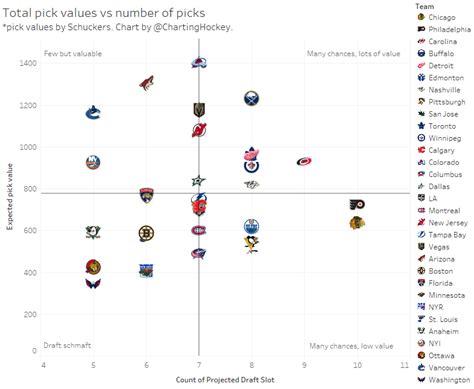The height and width of the screenshot is (389, 474).
Task: Select the Chicago Blackhawks chart marker
Action: [x=357, y=223]
